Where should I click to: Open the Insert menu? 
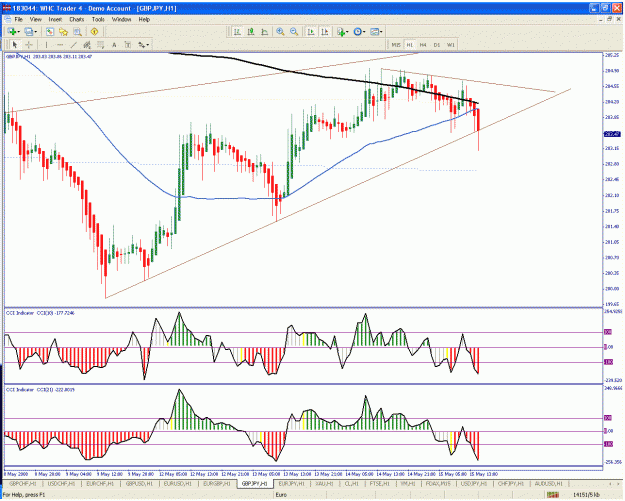point(55,19)
